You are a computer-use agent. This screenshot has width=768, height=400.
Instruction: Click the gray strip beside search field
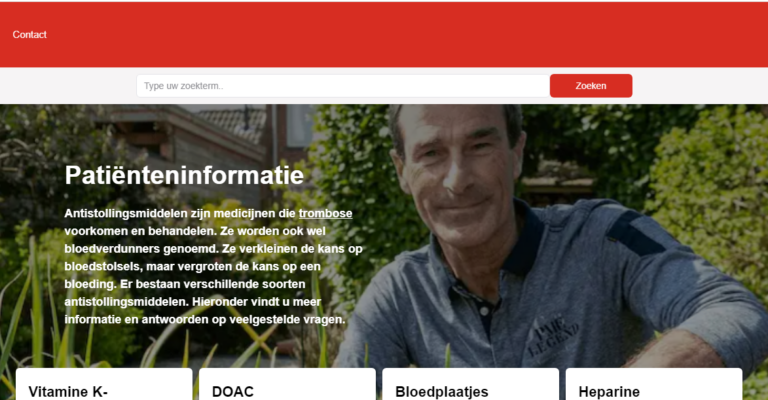tap(68, 86)
